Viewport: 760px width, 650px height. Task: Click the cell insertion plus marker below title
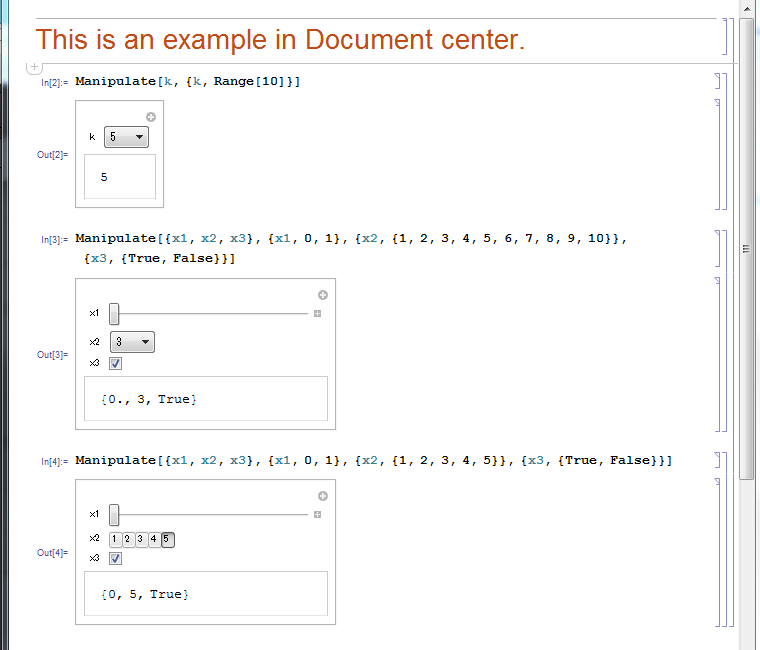click(34, 67)
